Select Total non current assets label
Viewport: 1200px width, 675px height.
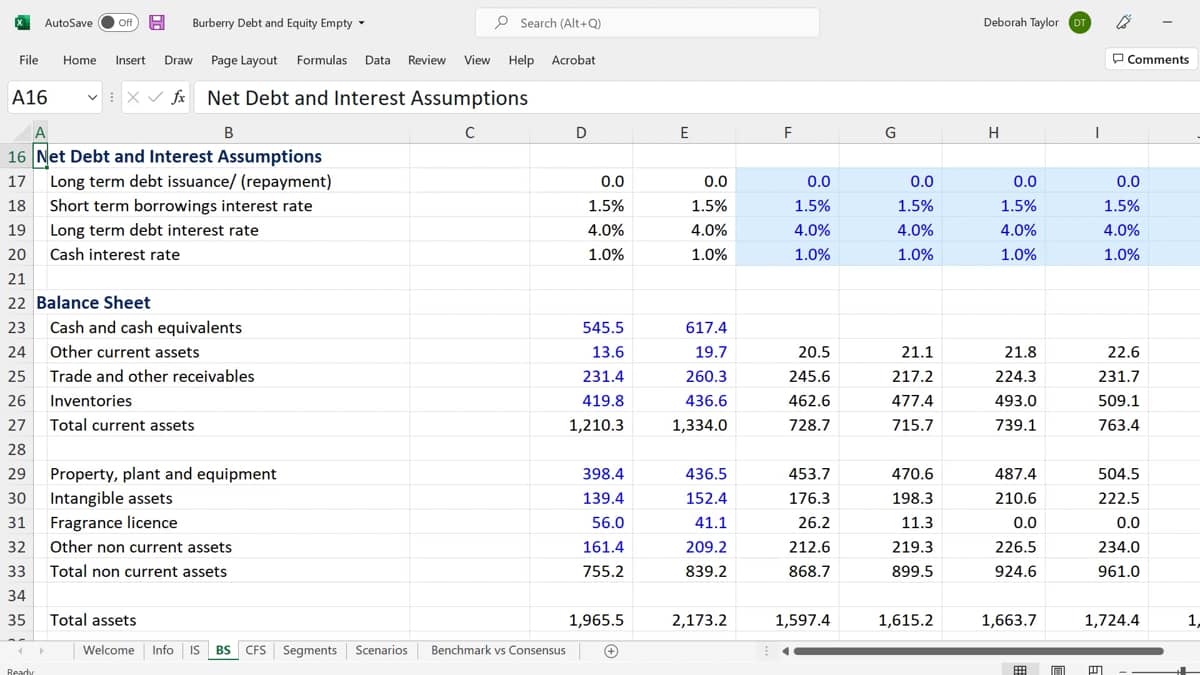click(138, 572)
